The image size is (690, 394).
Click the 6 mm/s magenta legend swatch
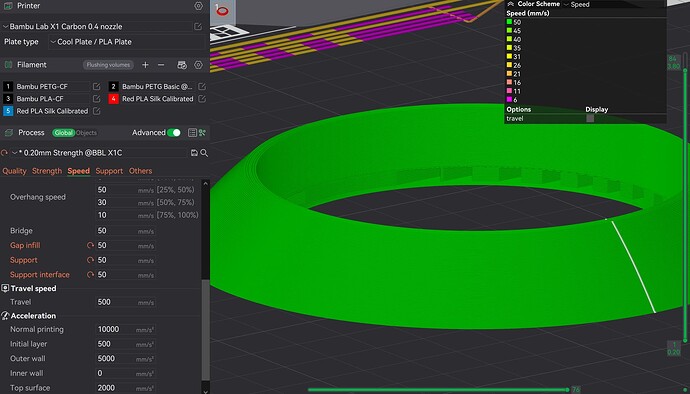tap(509, 100)
